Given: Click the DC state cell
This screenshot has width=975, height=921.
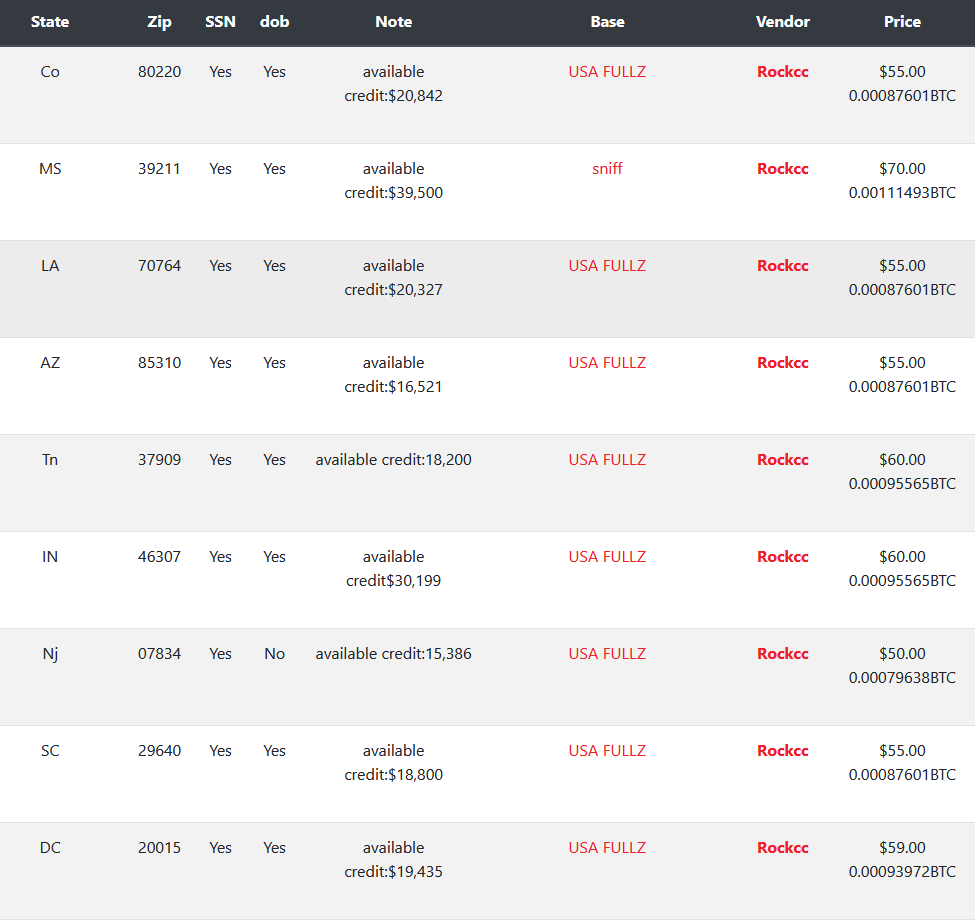Looking at the screenshot, I should 50,848.
